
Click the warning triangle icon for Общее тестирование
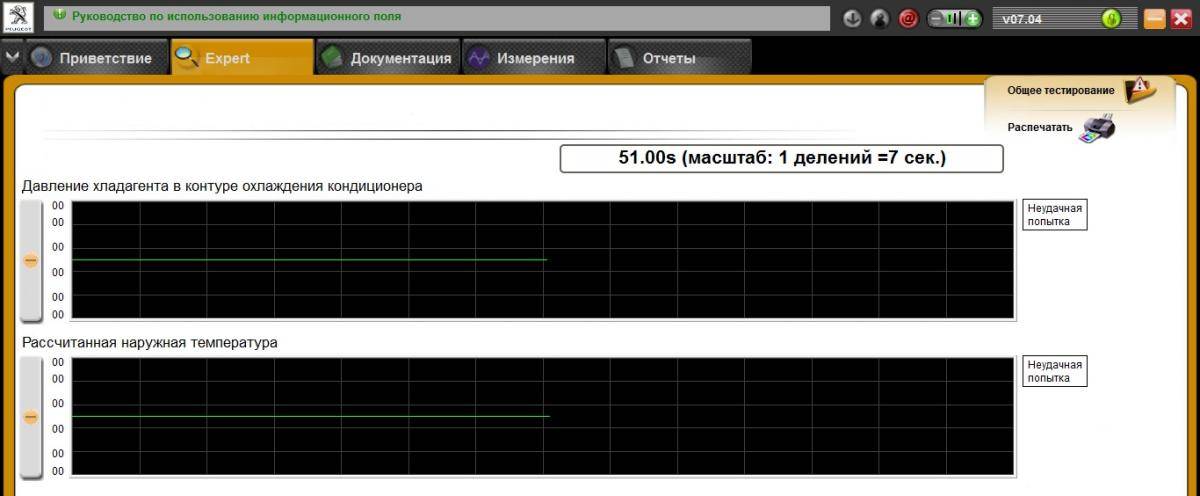[1138, 90]
